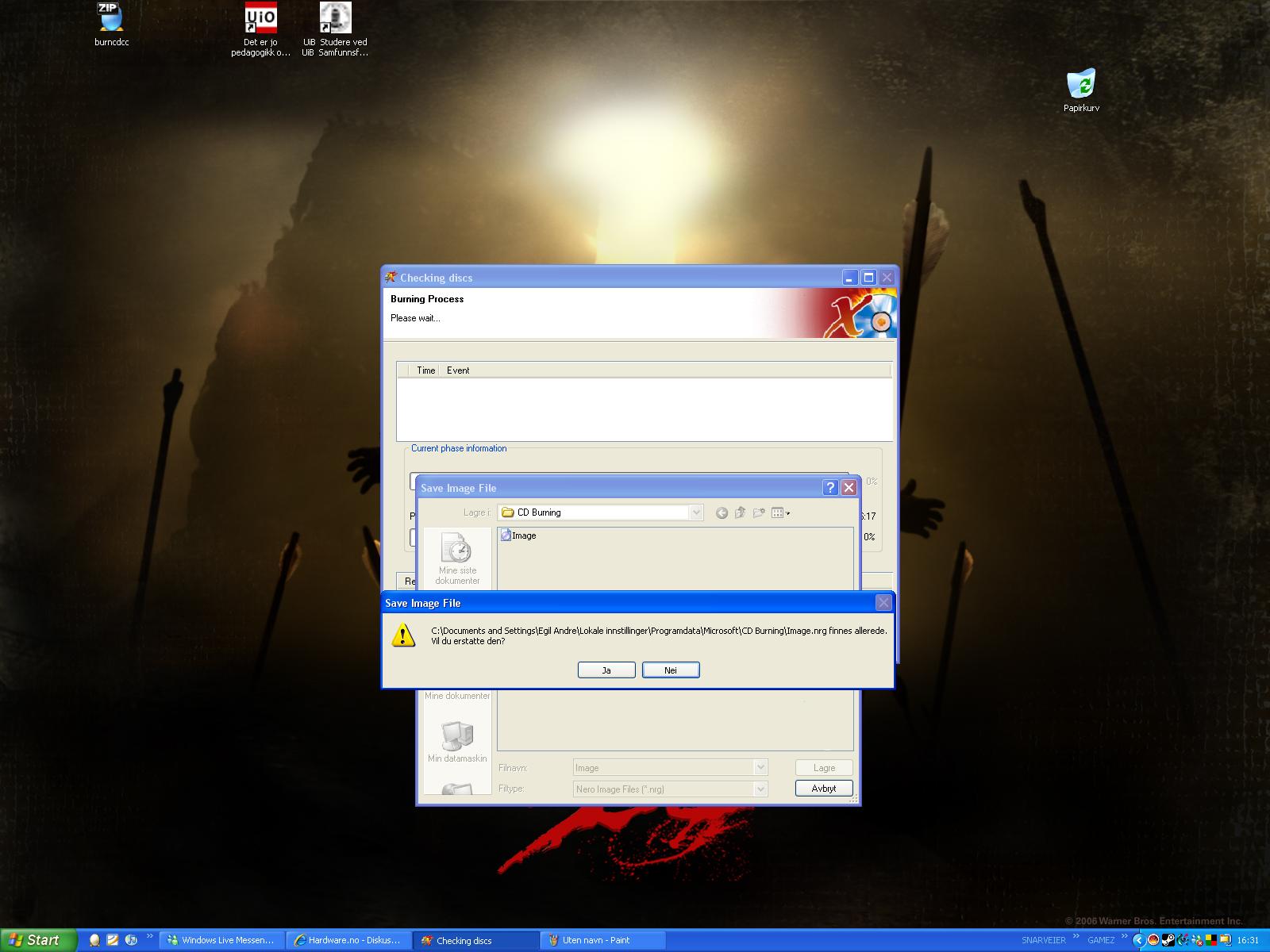The height and width of the screenshot is (952, 1270).
Task: Click Mine dokumenter places label
Action: (457, 696)
